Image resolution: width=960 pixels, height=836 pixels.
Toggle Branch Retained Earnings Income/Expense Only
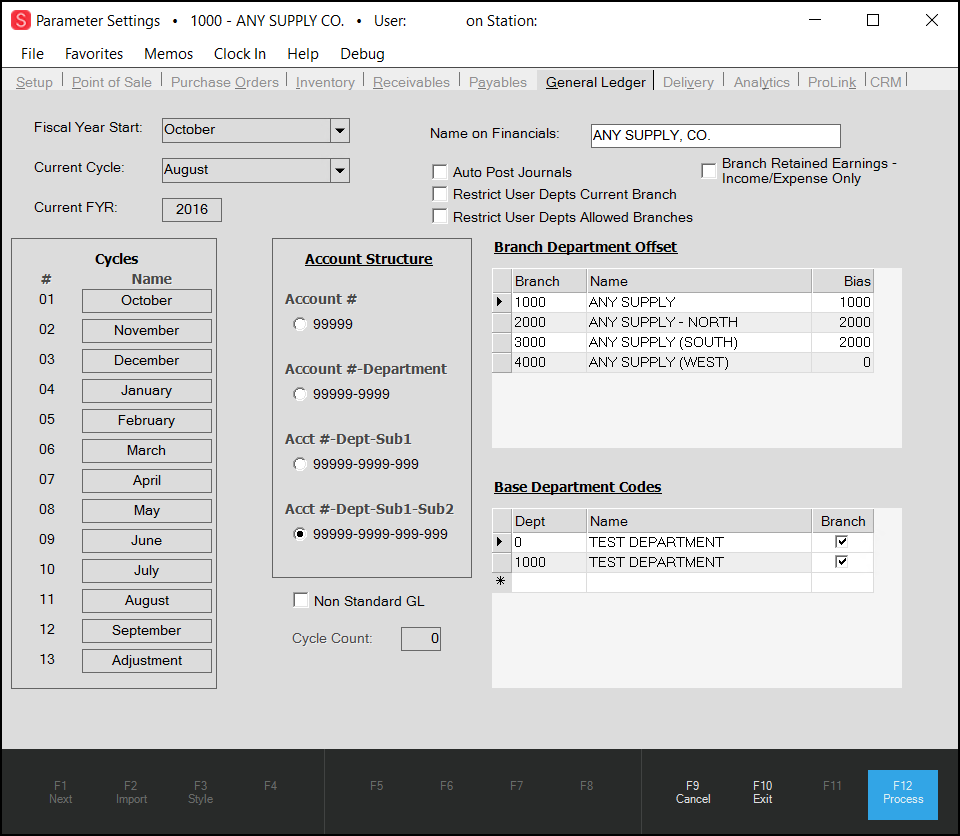tap(708, 171)
